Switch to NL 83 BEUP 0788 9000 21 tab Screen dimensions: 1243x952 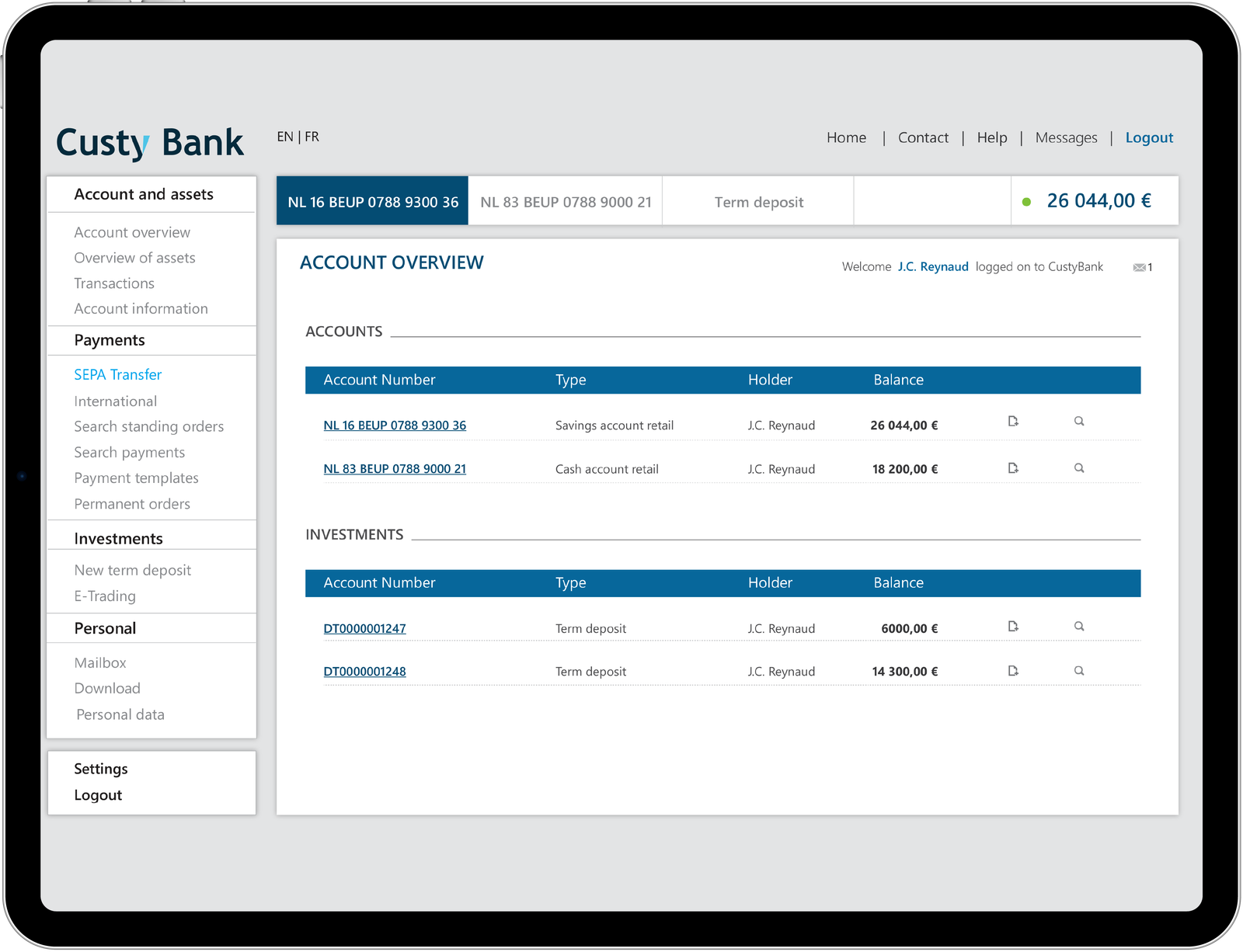(x=566, y=202)
